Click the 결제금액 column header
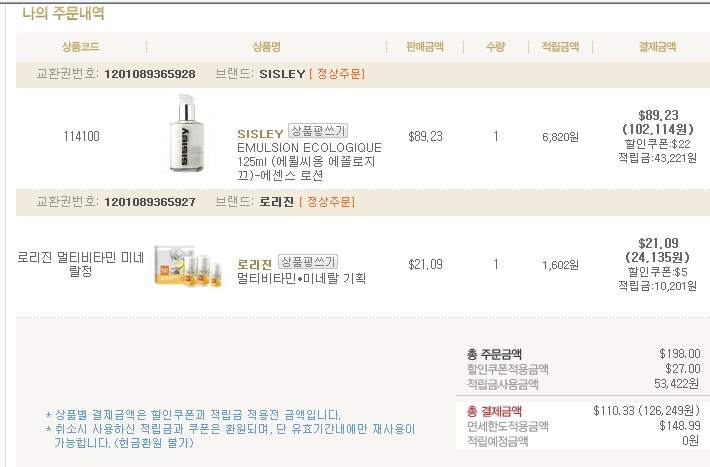This screenshot has height=467, width=710. 657,47
